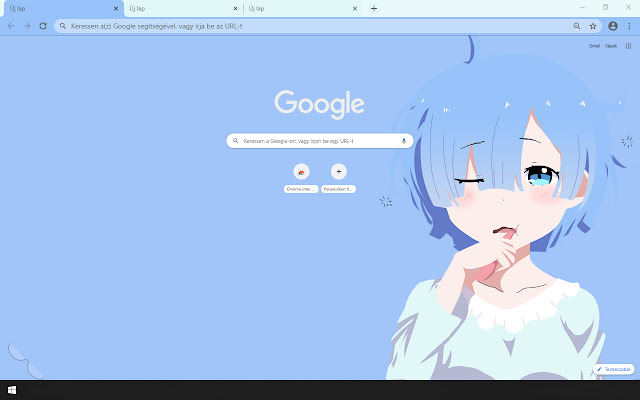Click the Parancsikon h... shortcut label

coord(338,189)
